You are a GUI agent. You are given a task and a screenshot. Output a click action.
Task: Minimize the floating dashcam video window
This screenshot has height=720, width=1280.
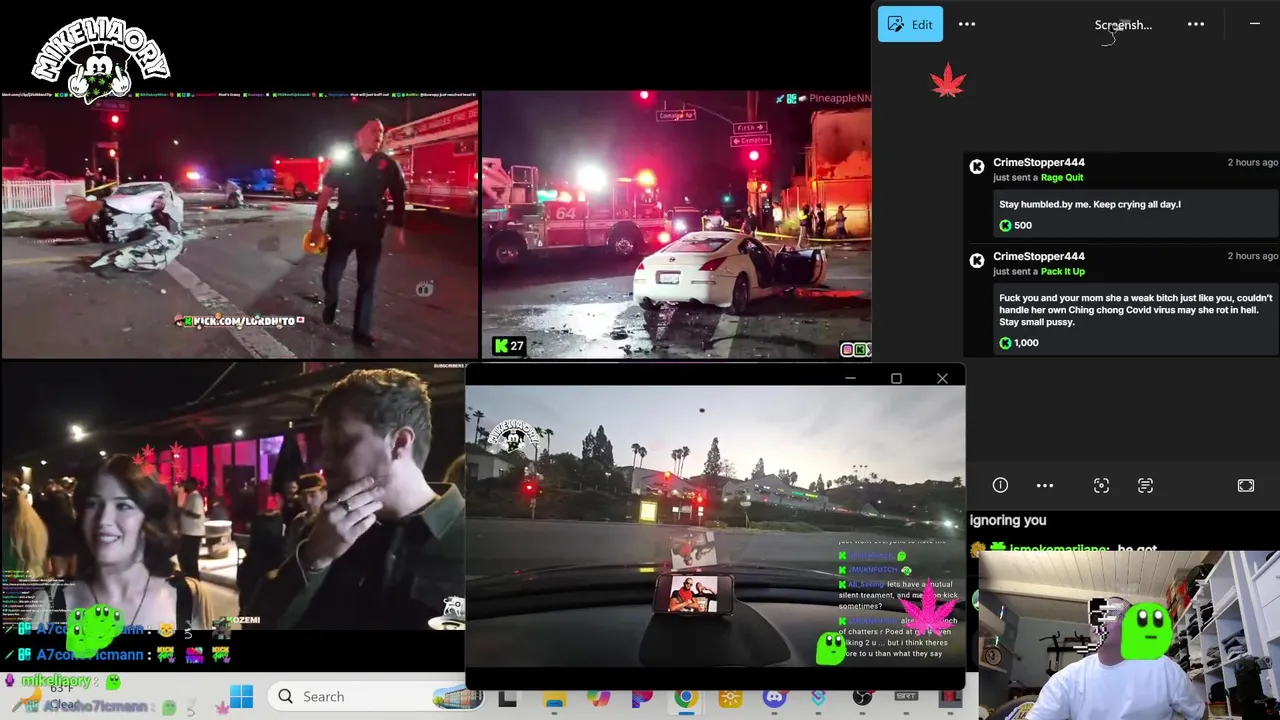pyautogui.click(x=850, y=378)
